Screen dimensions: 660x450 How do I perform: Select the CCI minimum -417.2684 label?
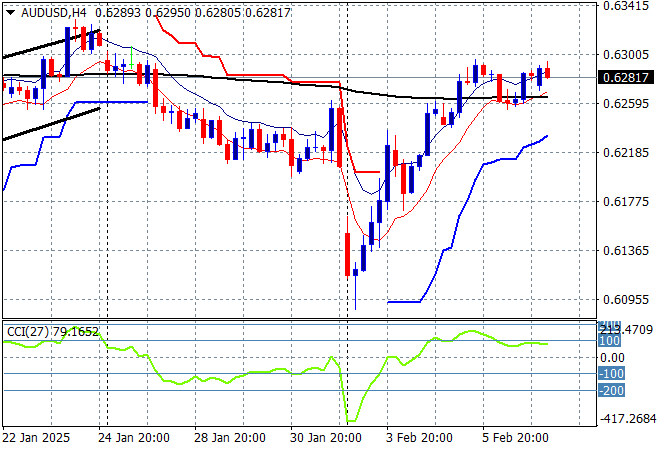pos(628,419)
